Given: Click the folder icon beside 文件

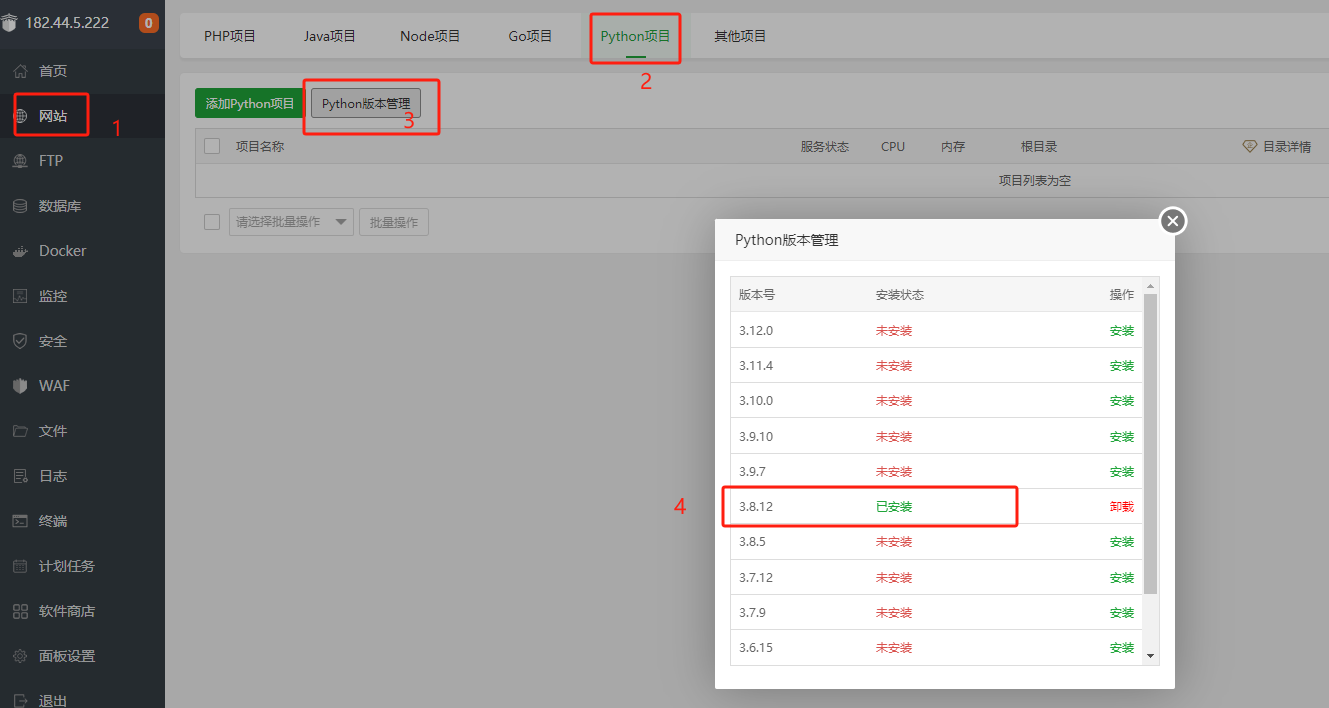Looking at the screenshot, I should point(20,431).
